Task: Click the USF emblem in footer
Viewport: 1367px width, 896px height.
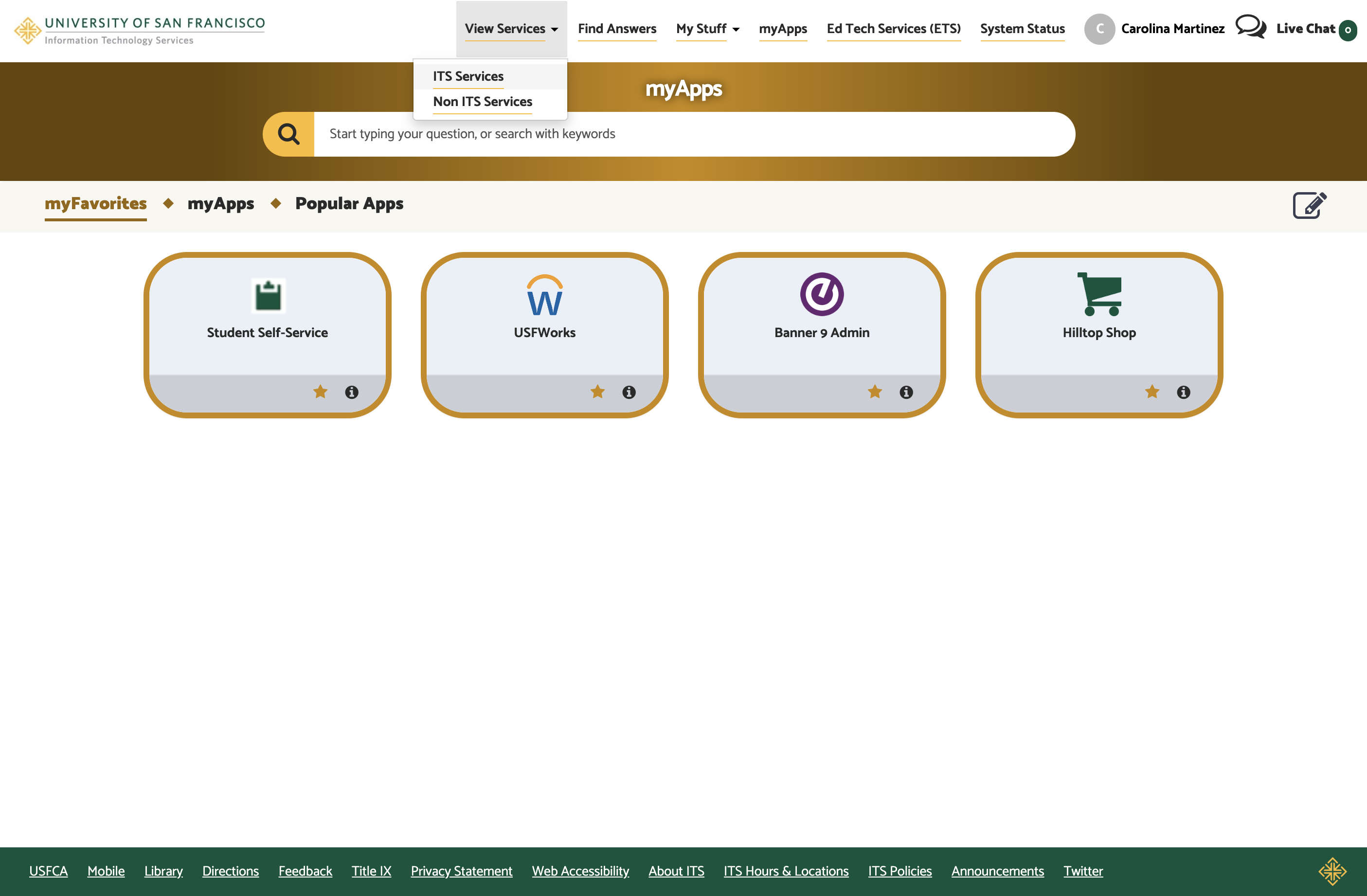Action: tap(1332, 871)
